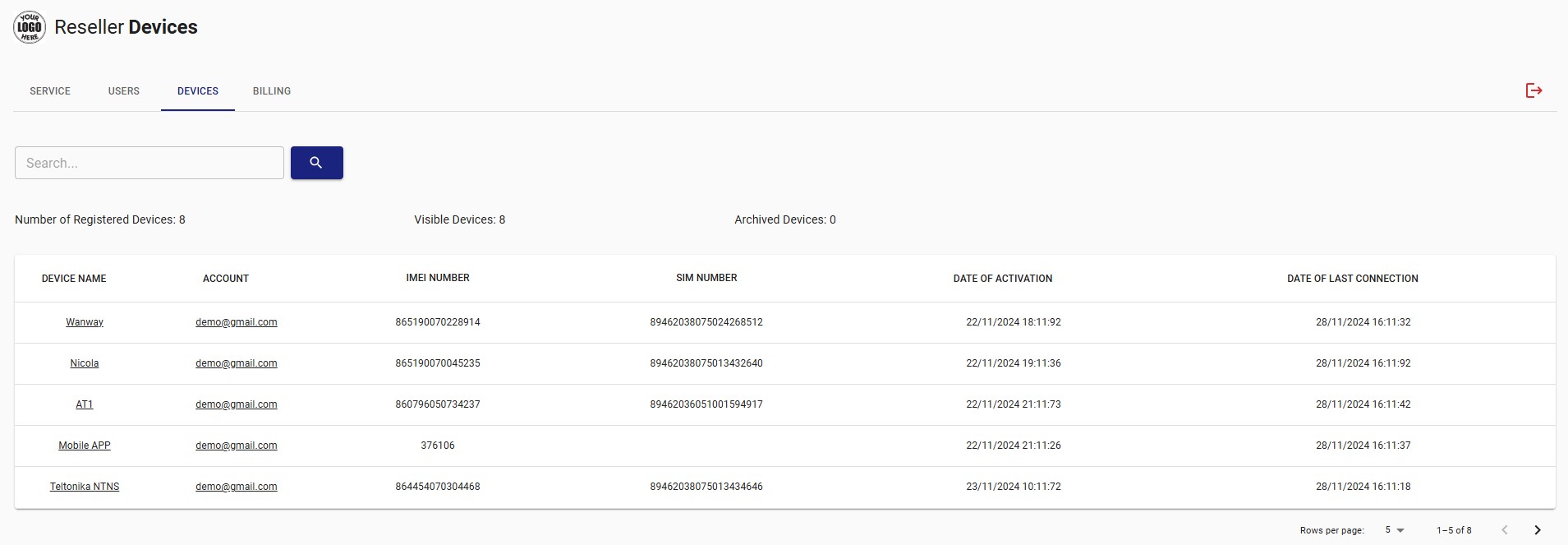The height and width of the screenshot is (545, 1568).
Task: Open the rows per page dropdown
Action: click(1394, 530)
